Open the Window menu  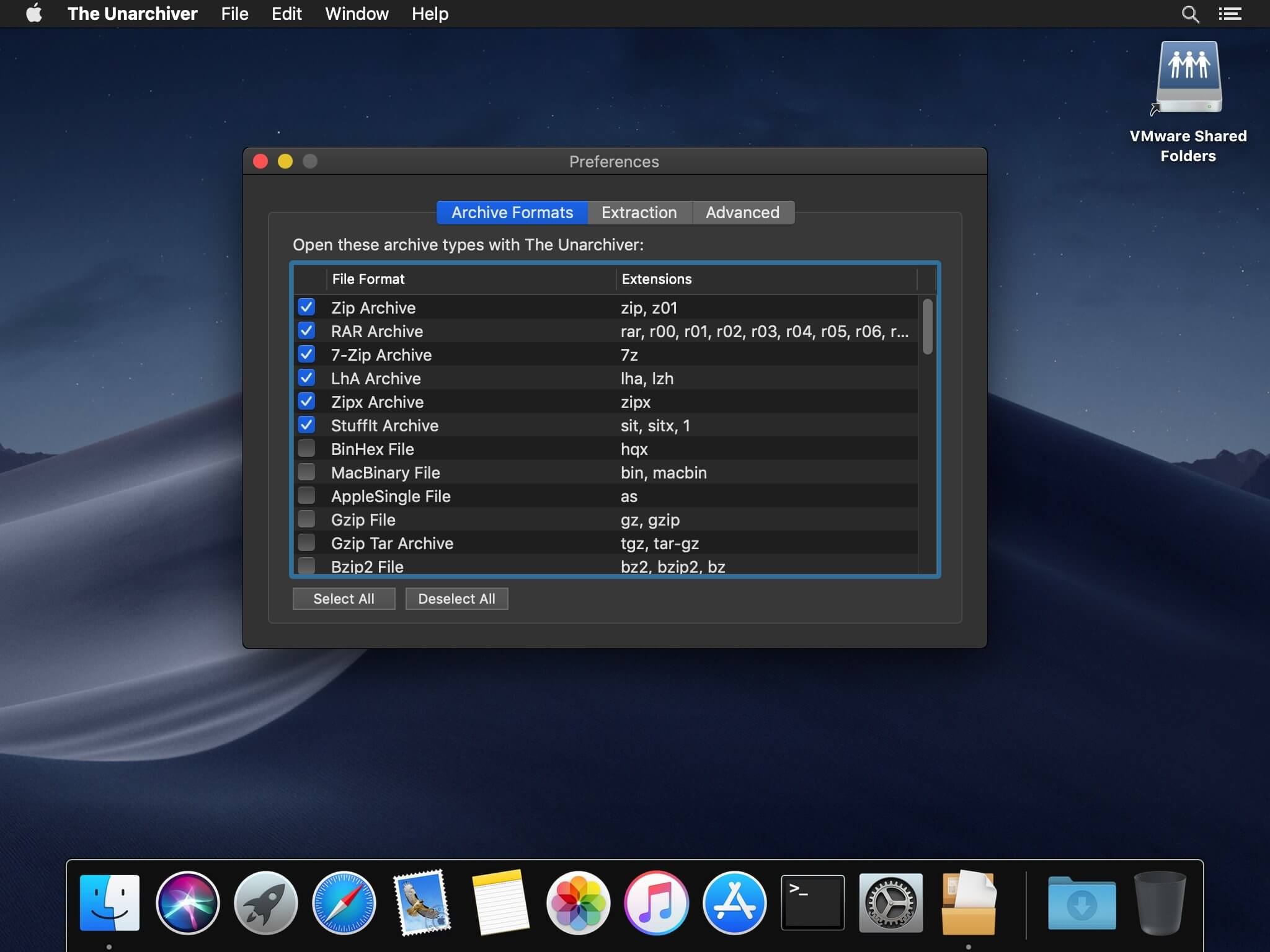click(x=357, y=14)
